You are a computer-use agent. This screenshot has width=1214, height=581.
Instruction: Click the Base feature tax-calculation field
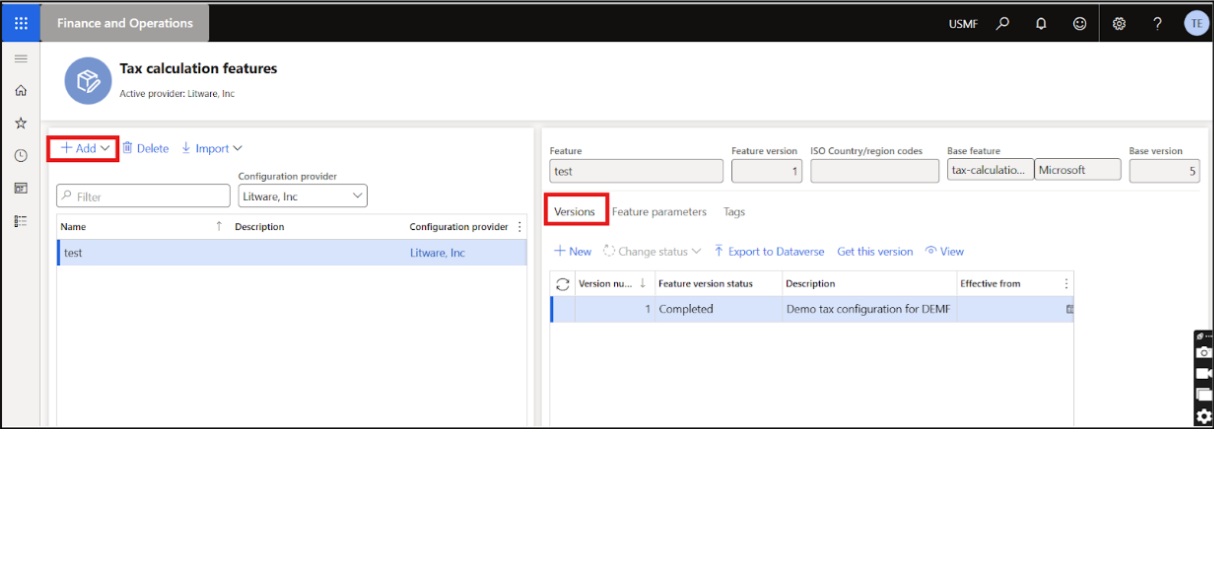(x=990, y=170)
